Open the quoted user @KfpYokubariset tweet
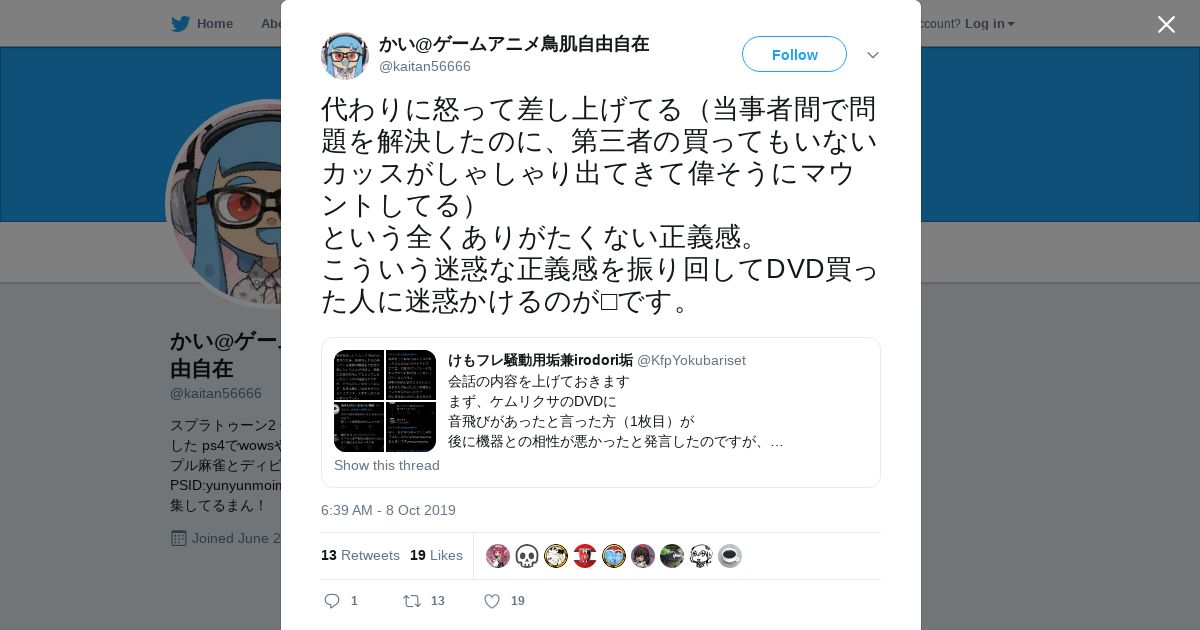 (x=601, y=412)
